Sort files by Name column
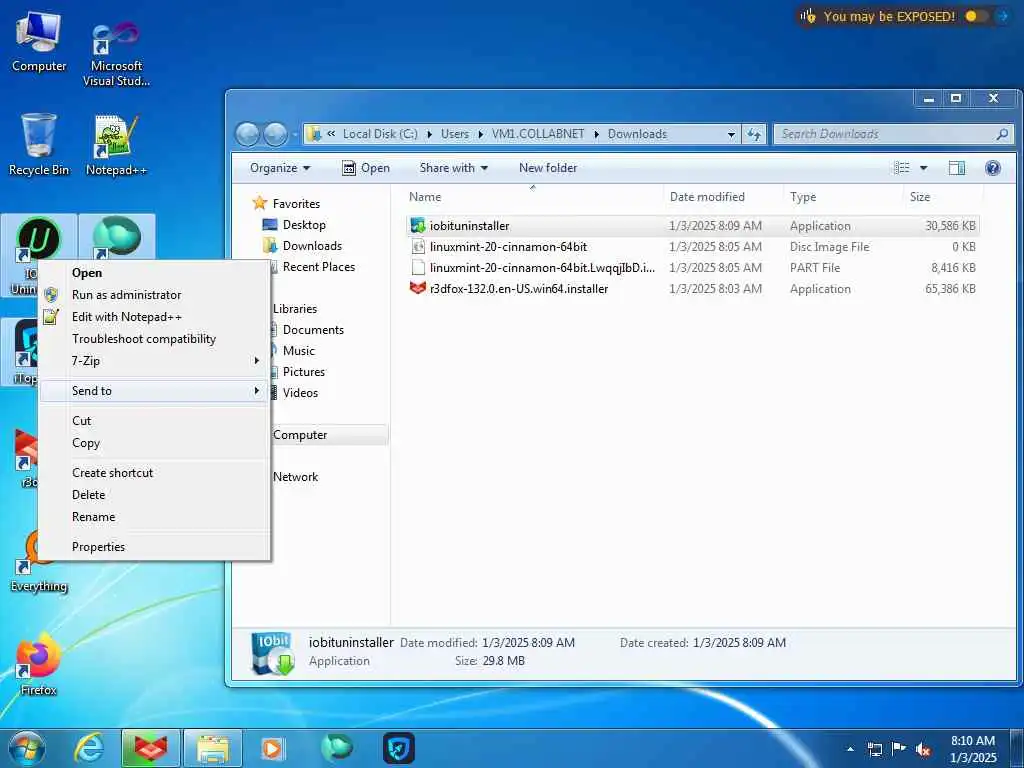Image resolution: width=1024 pixels, height=768 pixels. point(534,197)
